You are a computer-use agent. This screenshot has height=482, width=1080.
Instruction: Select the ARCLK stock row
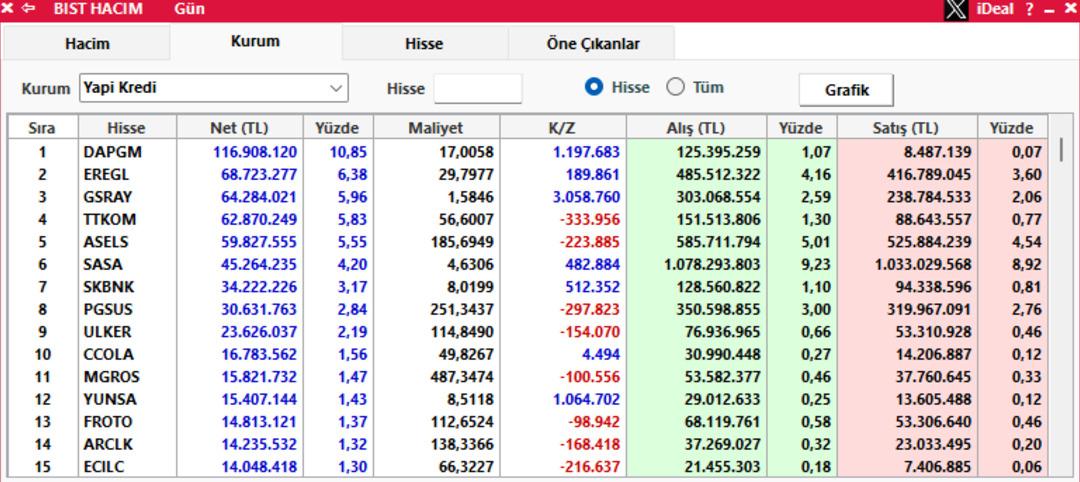pos(528,444)
